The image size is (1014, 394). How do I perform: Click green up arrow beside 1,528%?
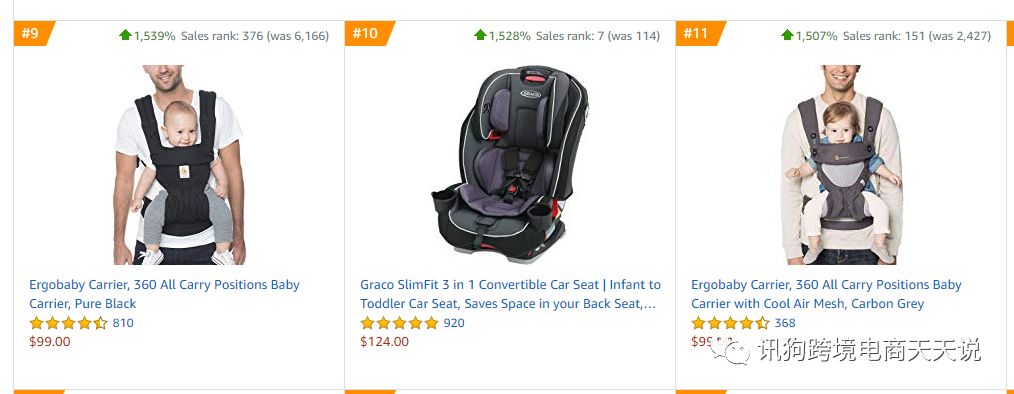click(x=480, y=35)
